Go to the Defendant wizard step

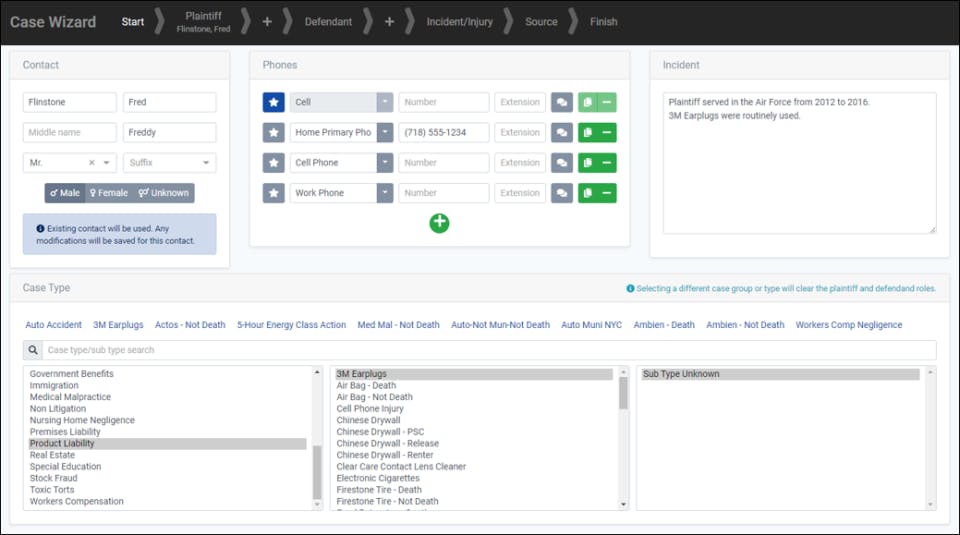(328, 21)
